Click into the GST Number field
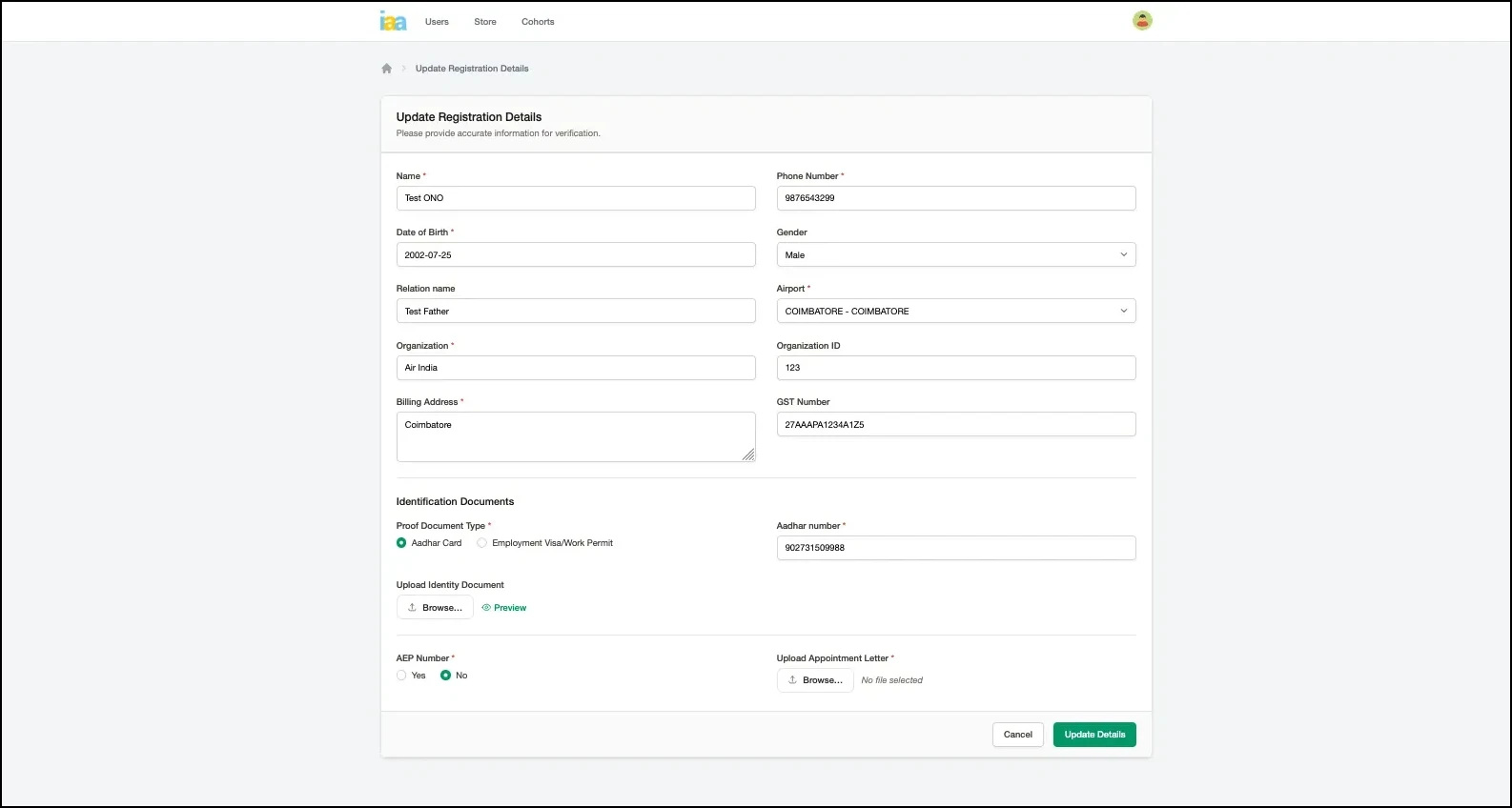This screenshot has height=808, width=1512. coord(955,425)
